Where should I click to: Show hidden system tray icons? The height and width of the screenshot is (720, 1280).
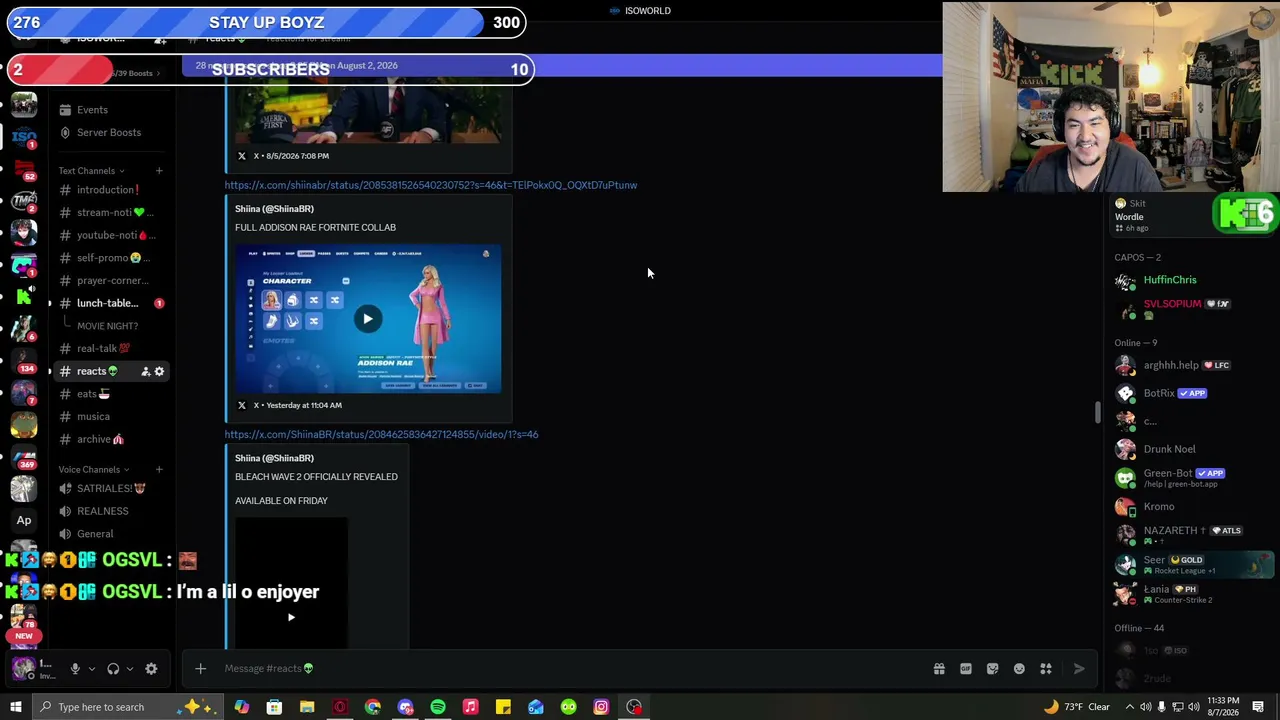point(1129,707)
